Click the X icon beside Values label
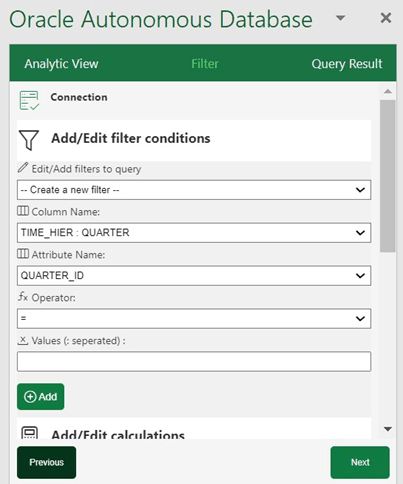The width and height of the screenshot is (403, 484). click(x=22, y=340)
